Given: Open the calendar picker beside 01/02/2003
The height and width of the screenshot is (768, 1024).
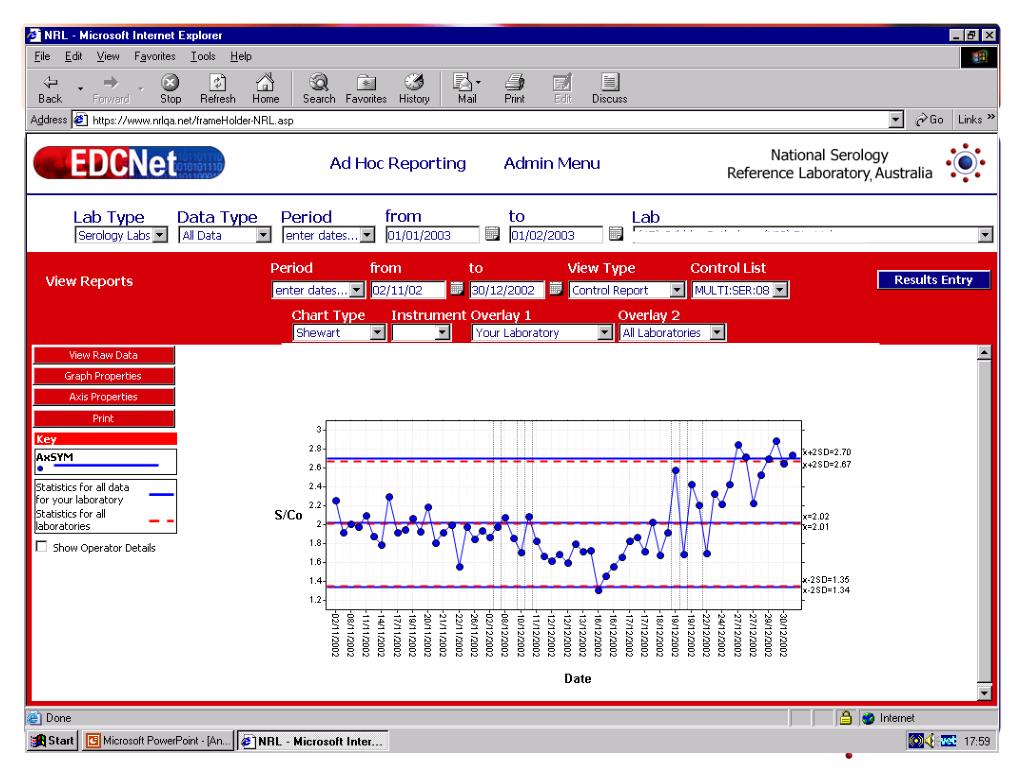Looking at the screenshot, I should (x=615, y=234).
